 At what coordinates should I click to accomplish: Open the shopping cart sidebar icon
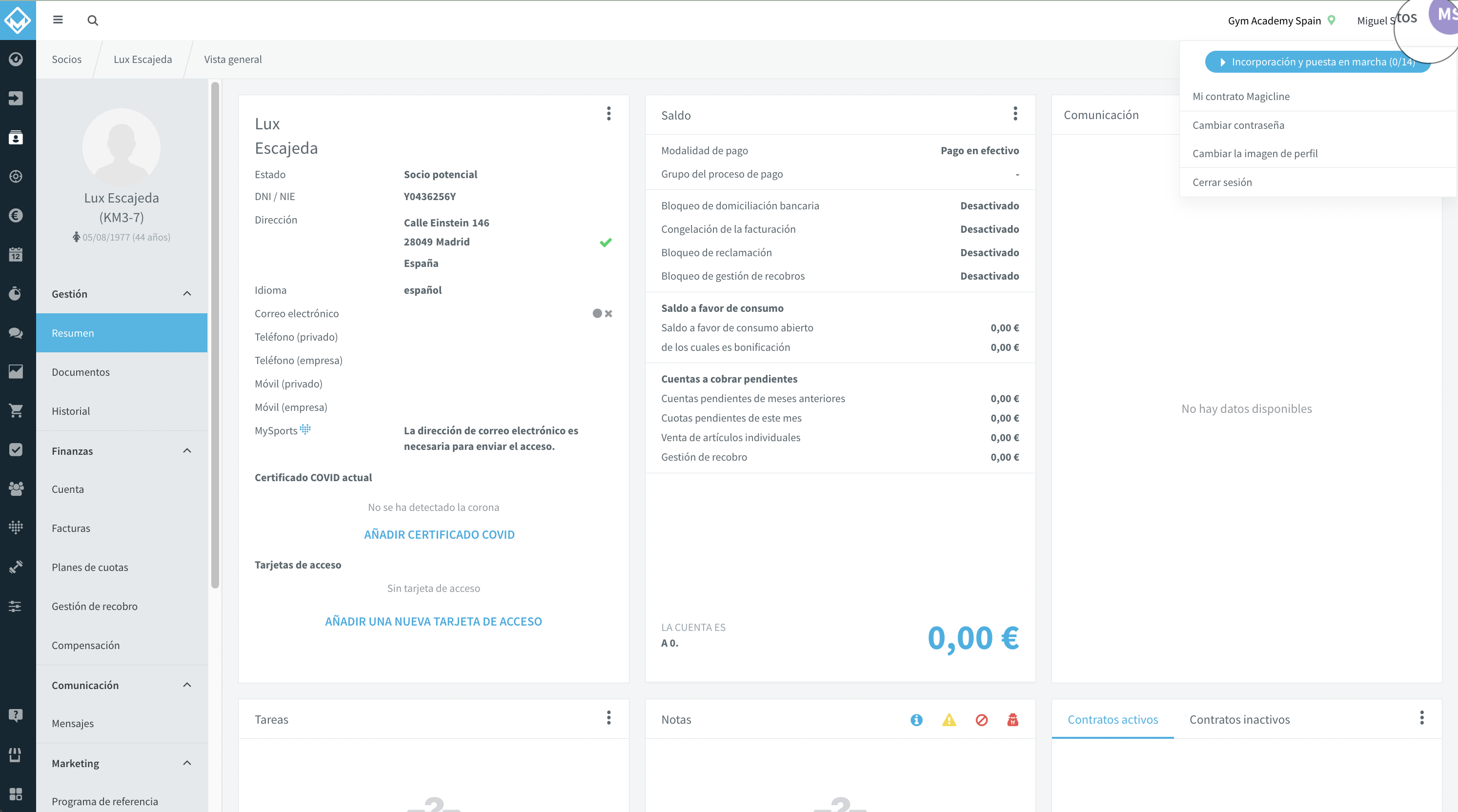16,410
